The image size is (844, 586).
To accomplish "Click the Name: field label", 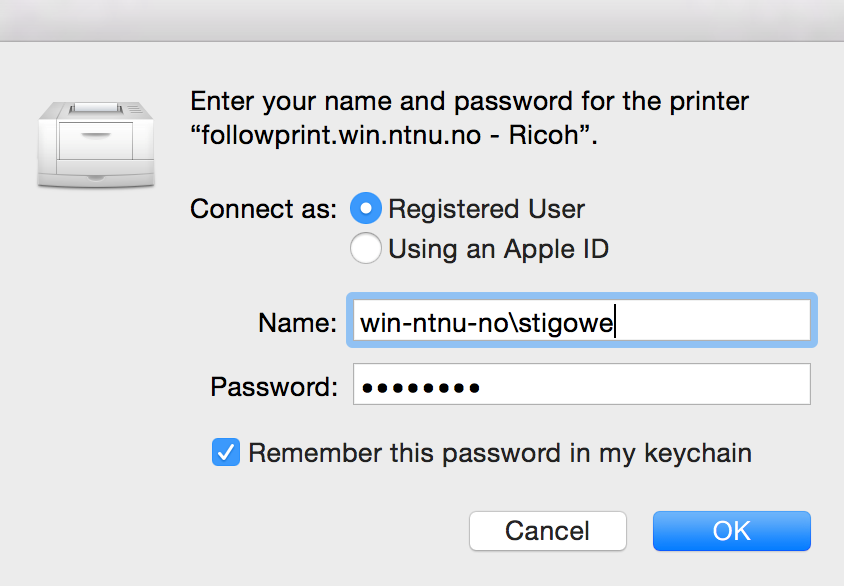I will pyautogui.click(x=297, y=323).
